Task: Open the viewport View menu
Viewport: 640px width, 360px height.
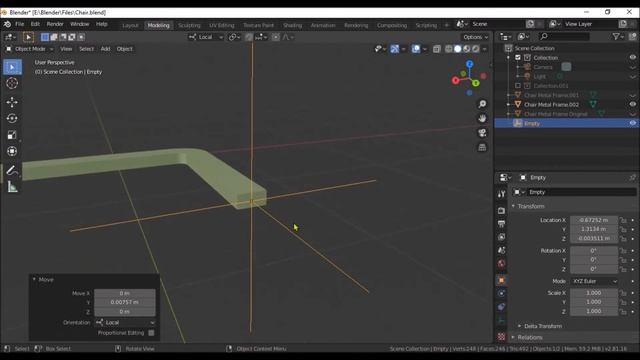Action: click(x=66, y=49)
